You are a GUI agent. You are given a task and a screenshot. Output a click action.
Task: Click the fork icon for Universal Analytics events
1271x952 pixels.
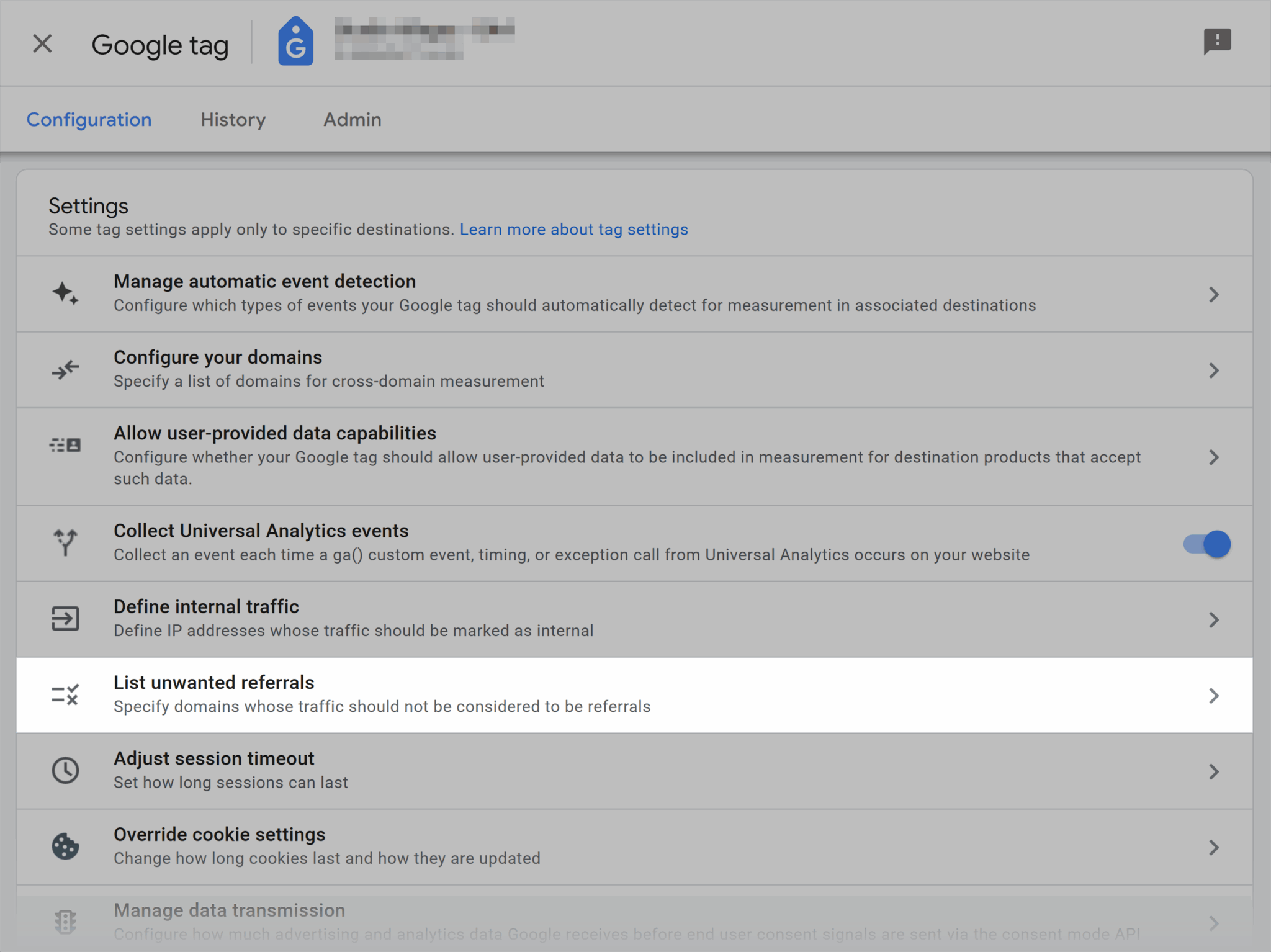65,542
